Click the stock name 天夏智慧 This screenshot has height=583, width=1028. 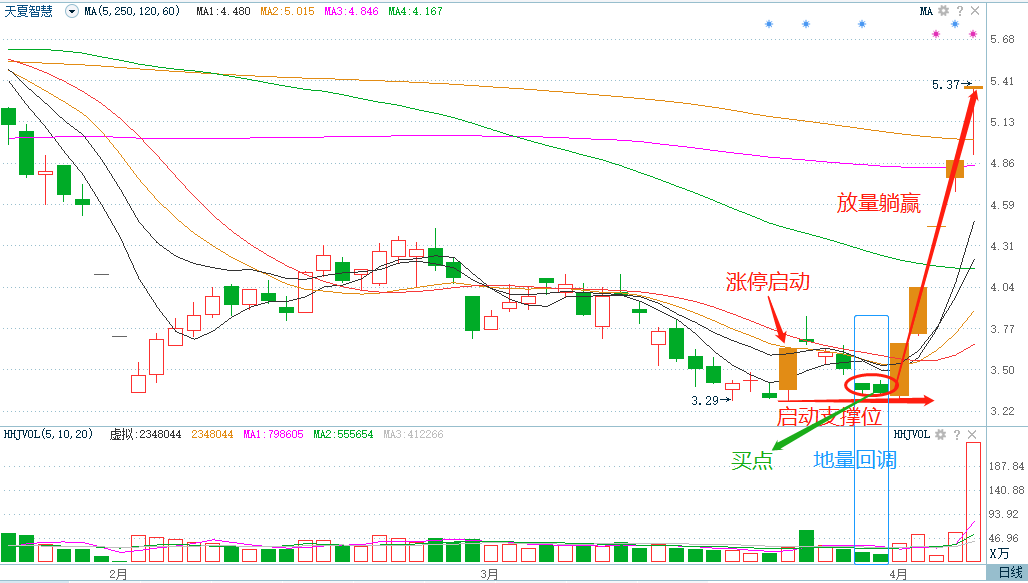click(x=28, y=11)
